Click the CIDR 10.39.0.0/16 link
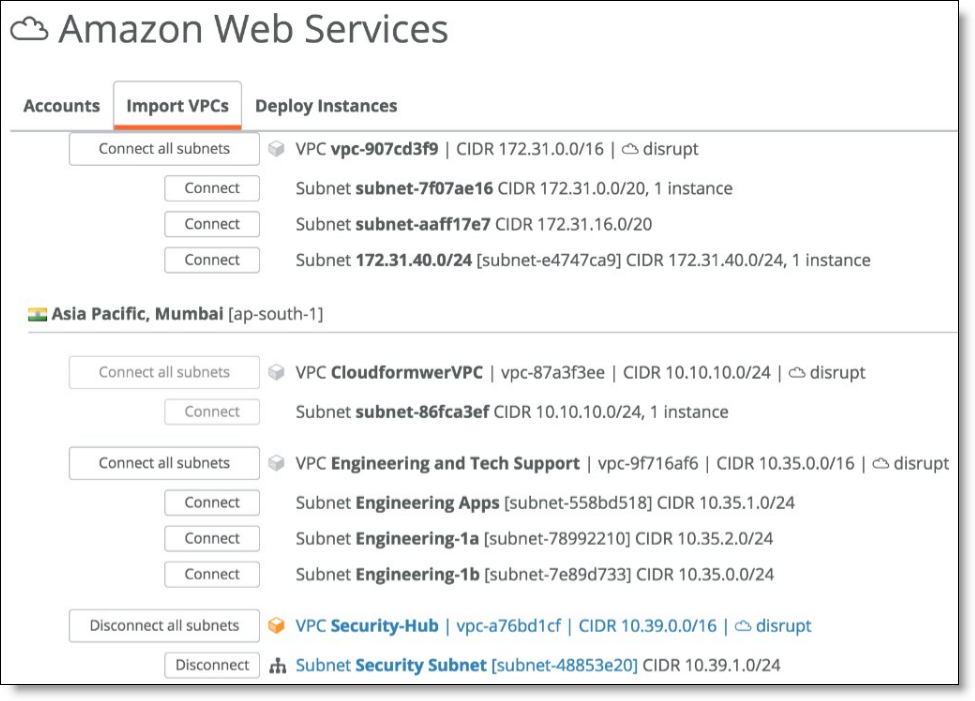Image resolution: width=975 pixels, height=701 pixels. click(x=647, y=626)
